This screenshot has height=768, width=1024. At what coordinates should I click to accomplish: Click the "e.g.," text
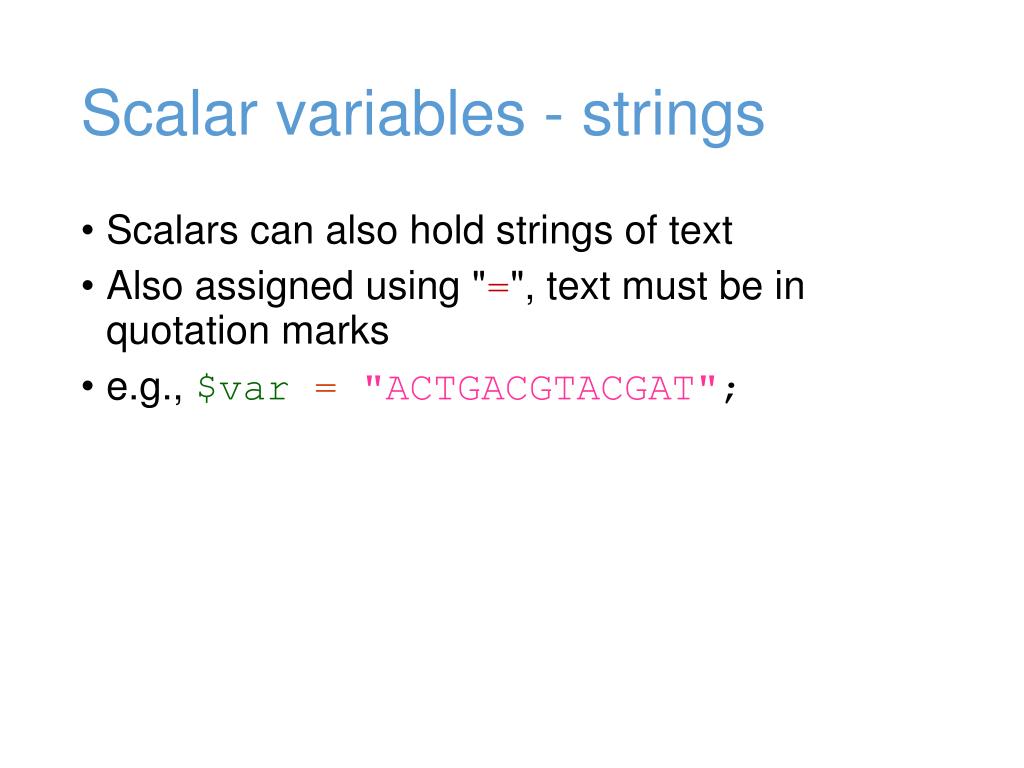[x=145, y=389]
